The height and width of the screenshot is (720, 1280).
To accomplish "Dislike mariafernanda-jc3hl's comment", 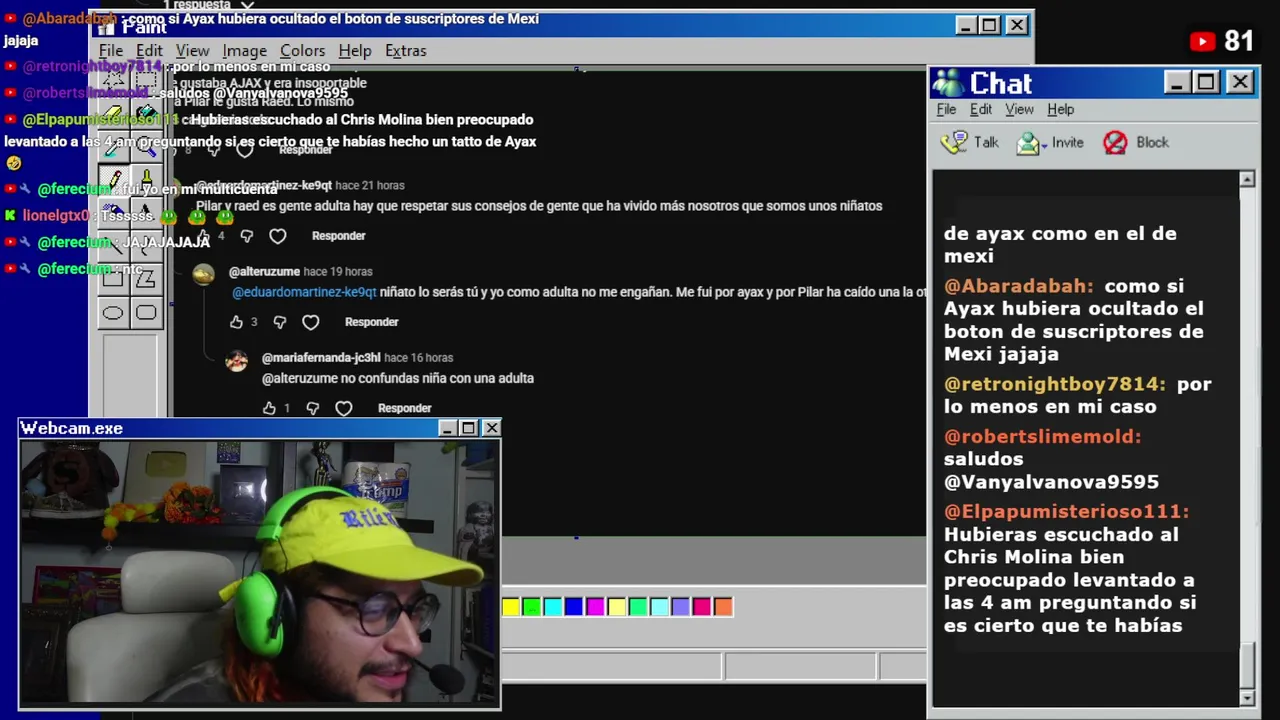I will [312, 408].
